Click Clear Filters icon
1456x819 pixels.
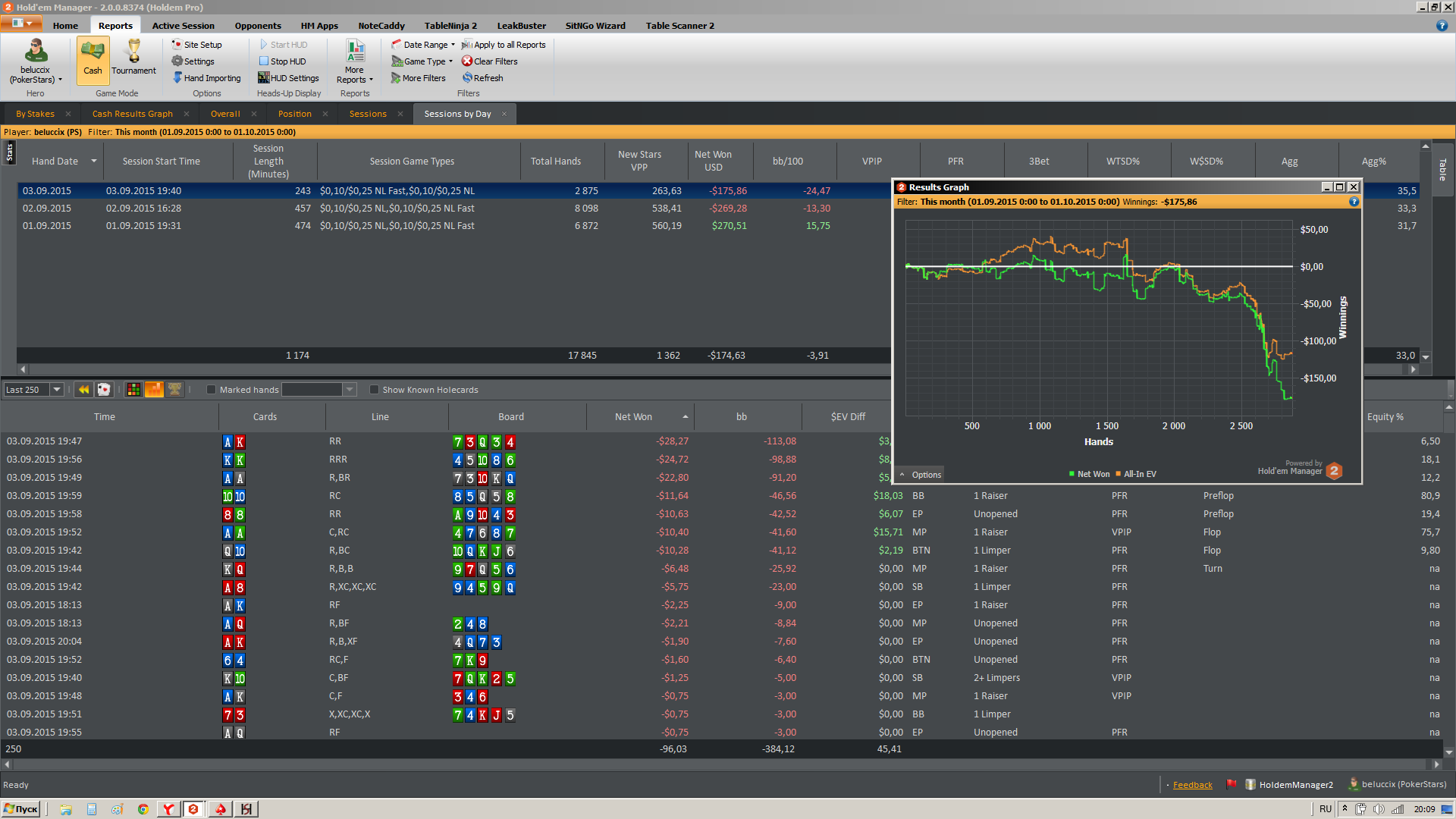click(467, 61)
